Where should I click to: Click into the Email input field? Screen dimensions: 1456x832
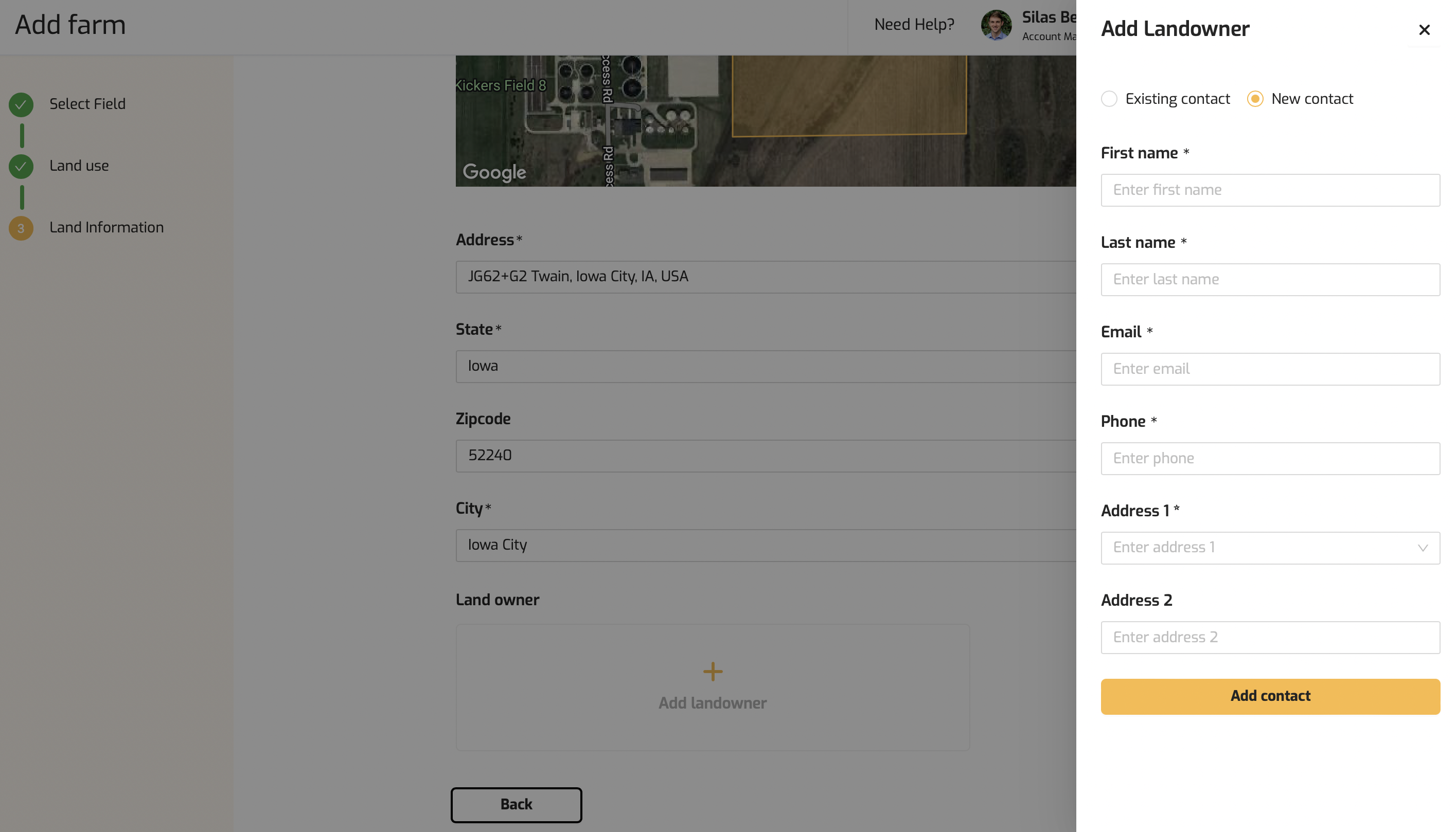point(1270,369)
